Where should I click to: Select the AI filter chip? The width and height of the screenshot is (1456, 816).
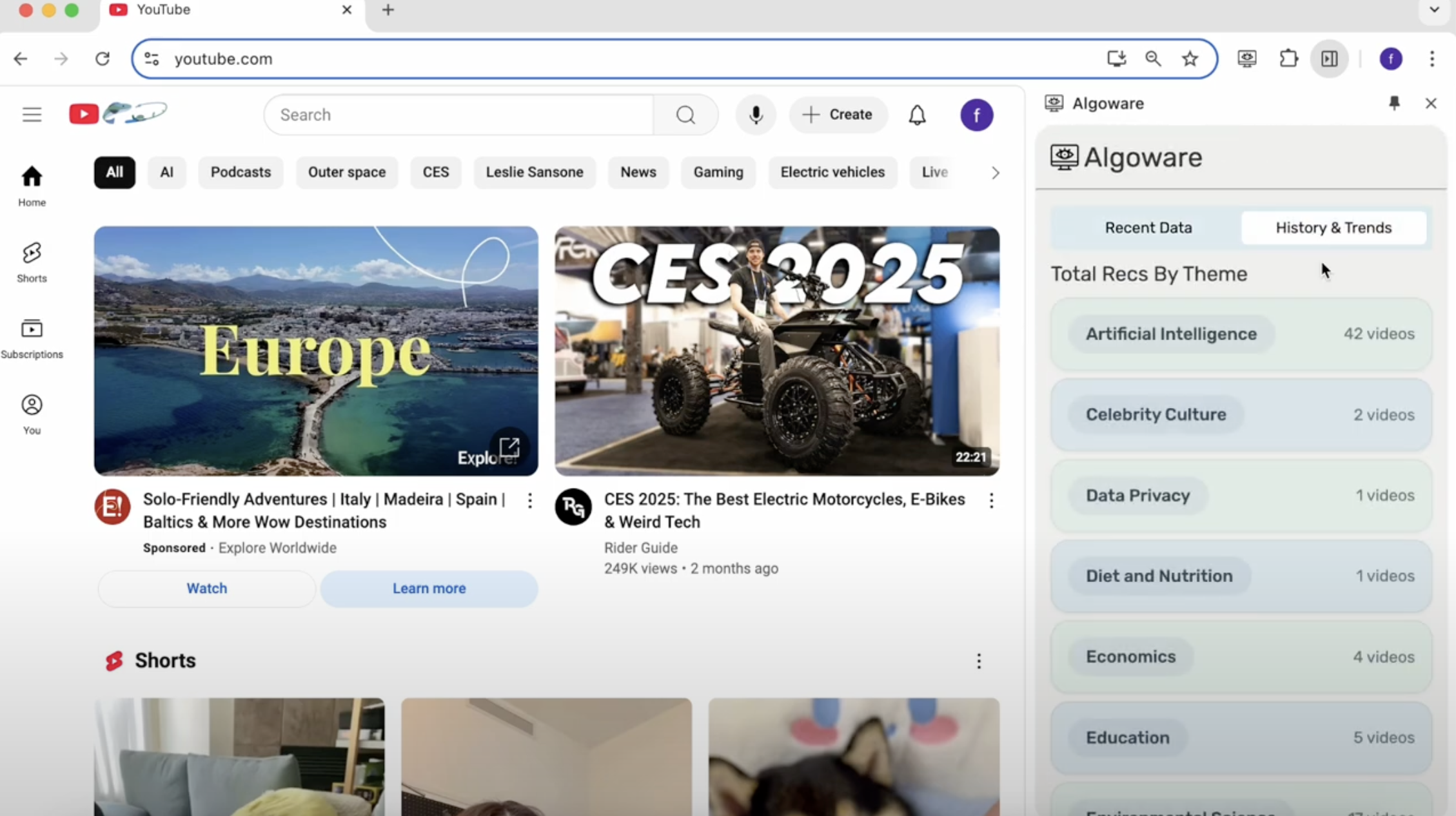point(166,172)
